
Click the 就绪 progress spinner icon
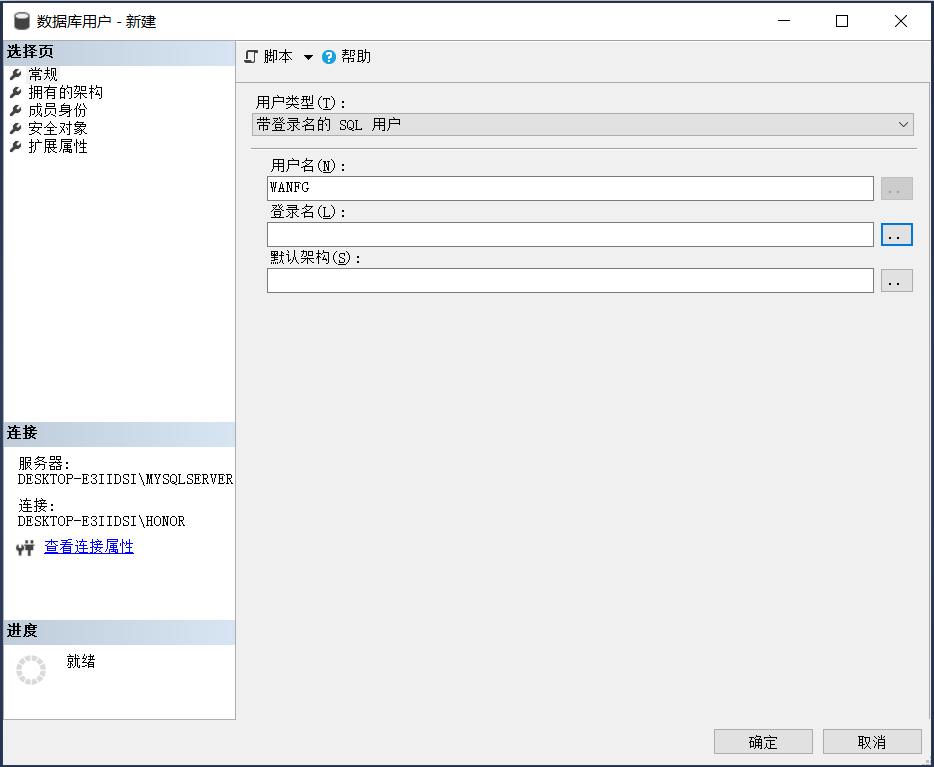tap(31, 670)
